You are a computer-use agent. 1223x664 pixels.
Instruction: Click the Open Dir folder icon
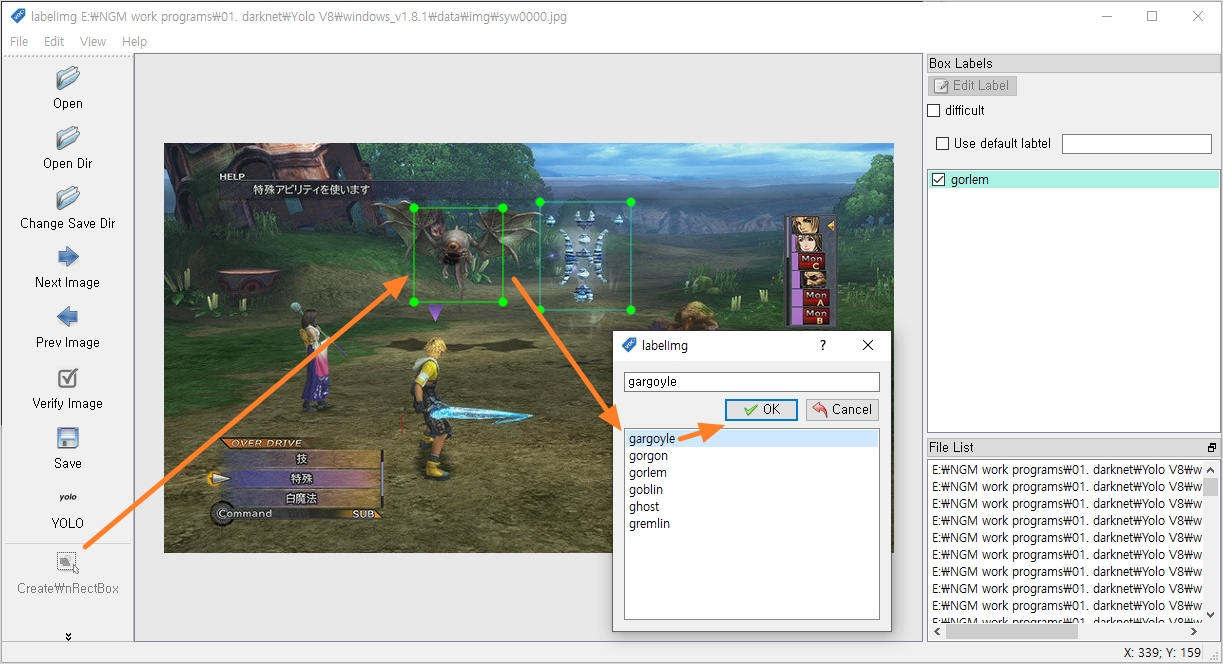click(68, 138)
